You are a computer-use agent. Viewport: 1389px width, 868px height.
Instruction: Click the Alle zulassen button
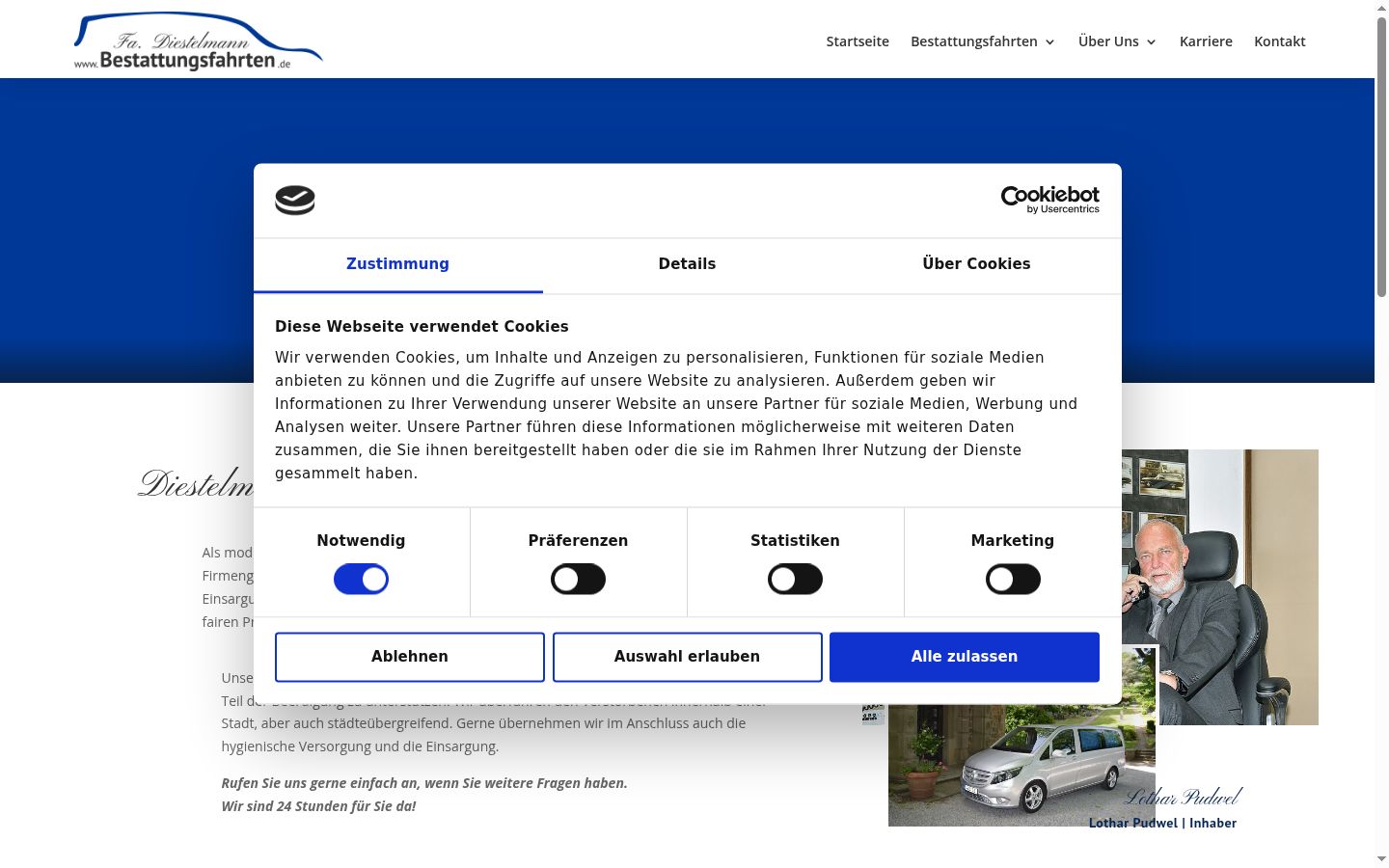(x=965, y=657)
